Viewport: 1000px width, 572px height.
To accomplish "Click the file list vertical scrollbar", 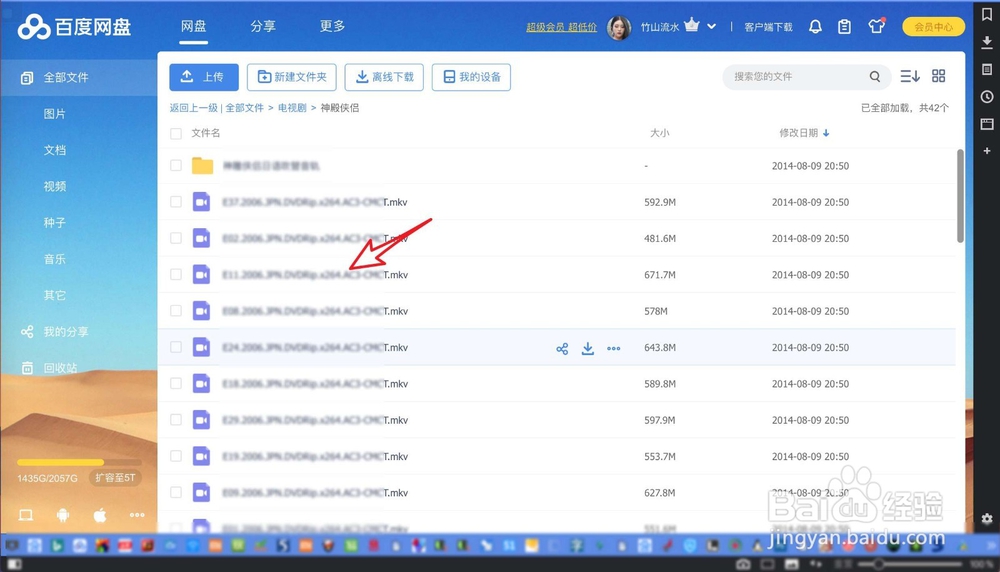I will 960,196.
